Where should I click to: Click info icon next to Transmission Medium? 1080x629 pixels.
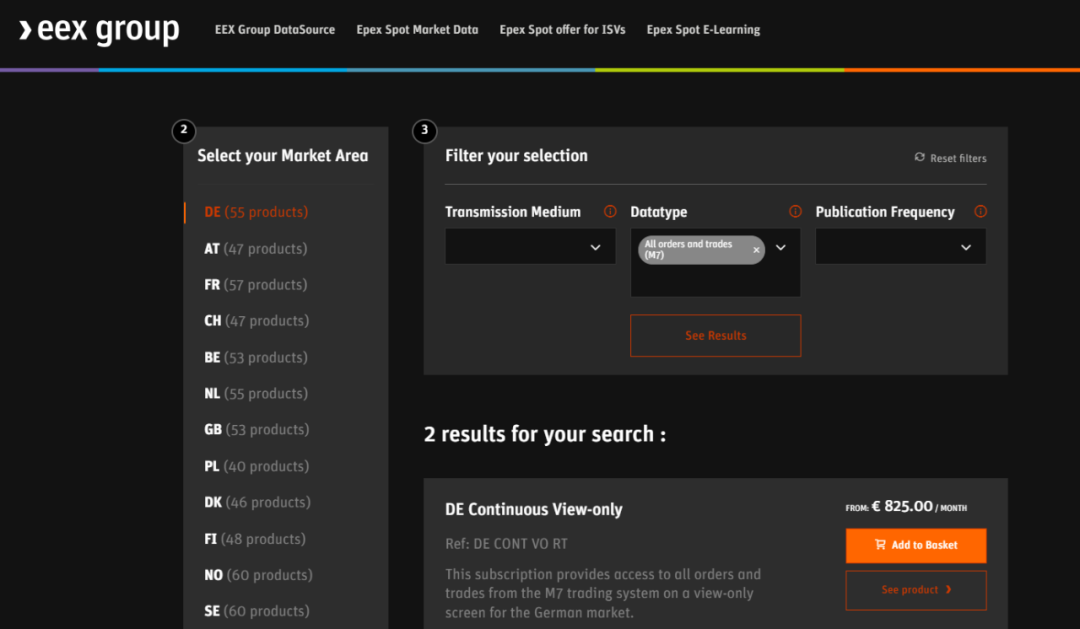pyautogui.click(x=610, y=212)
